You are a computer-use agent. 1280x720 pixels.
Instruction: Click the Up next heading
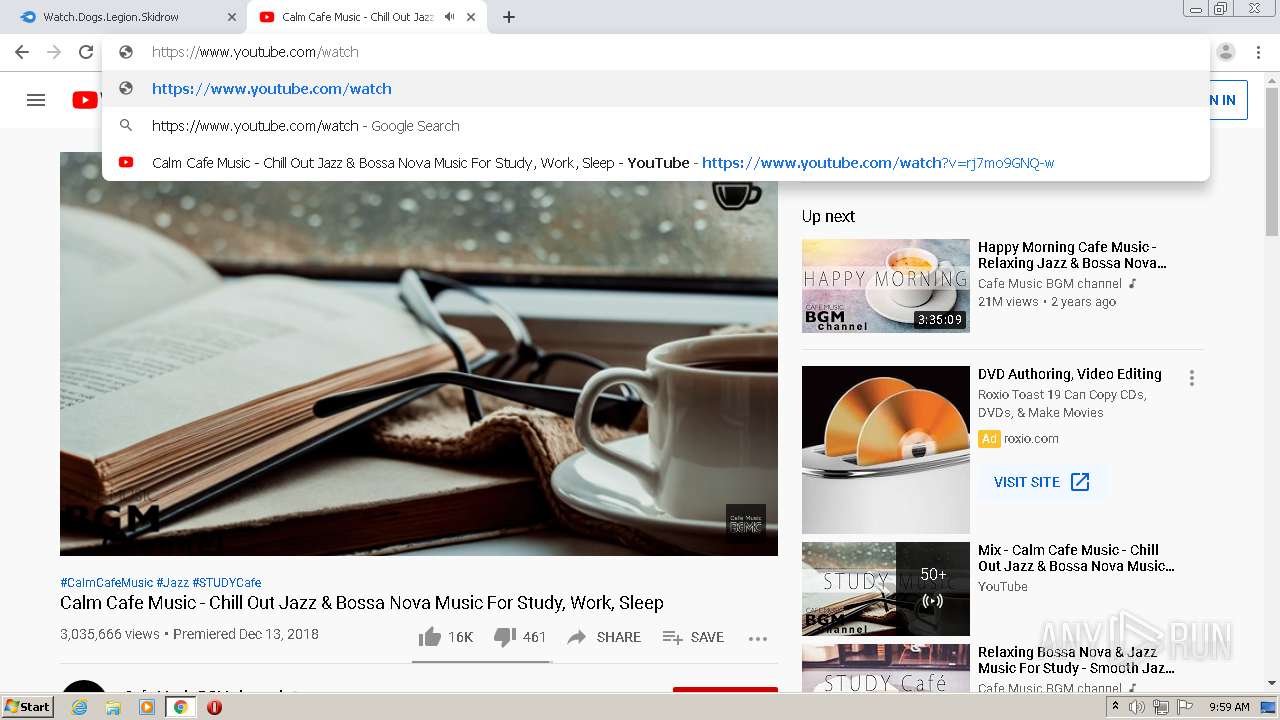(828, 216)
